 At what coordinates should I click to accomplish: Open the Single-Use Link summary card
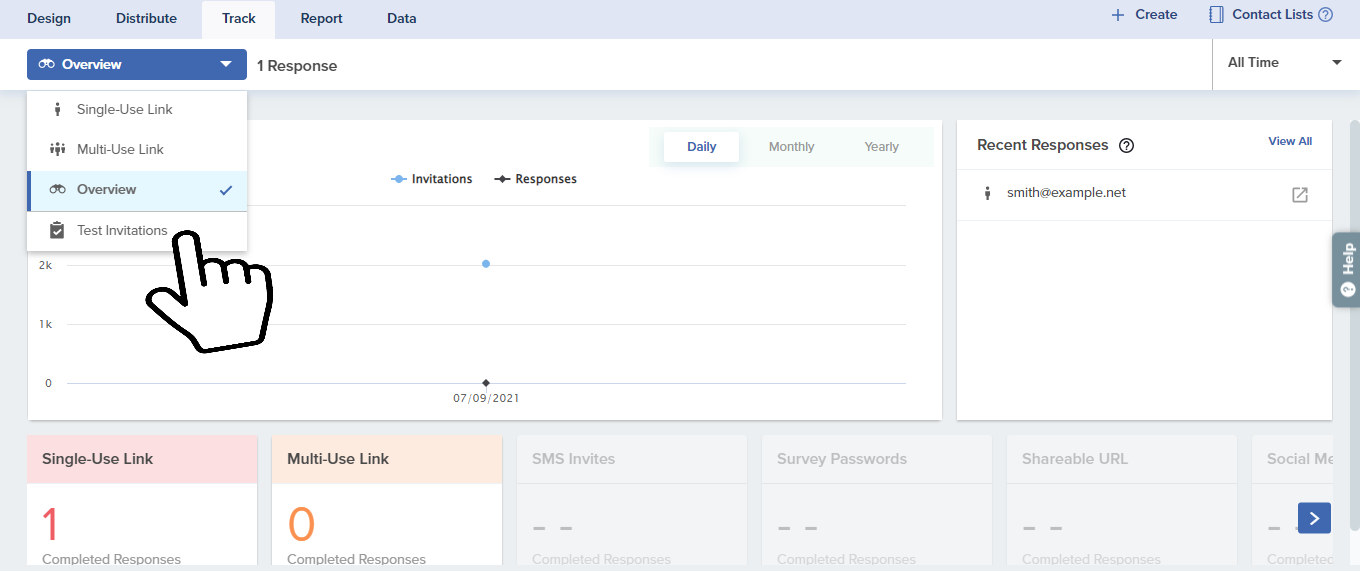(142, 500)
